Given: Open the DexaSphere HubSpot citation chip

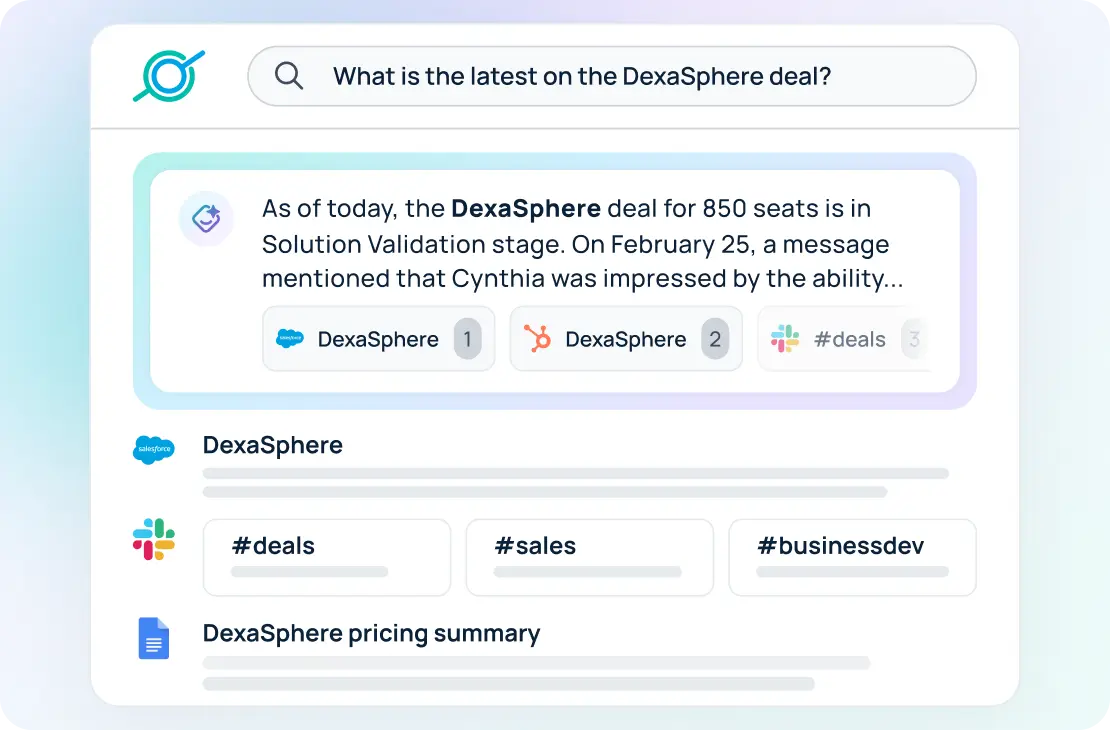Looking at the screenshot, I should click(x=626, y=339).
